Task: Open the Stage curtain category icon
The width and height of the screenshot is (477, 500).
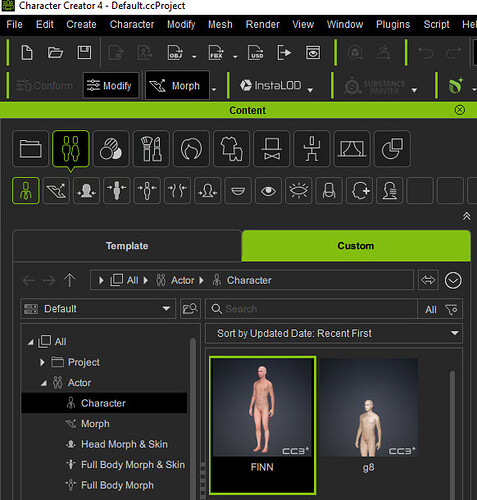Action: 352,149
